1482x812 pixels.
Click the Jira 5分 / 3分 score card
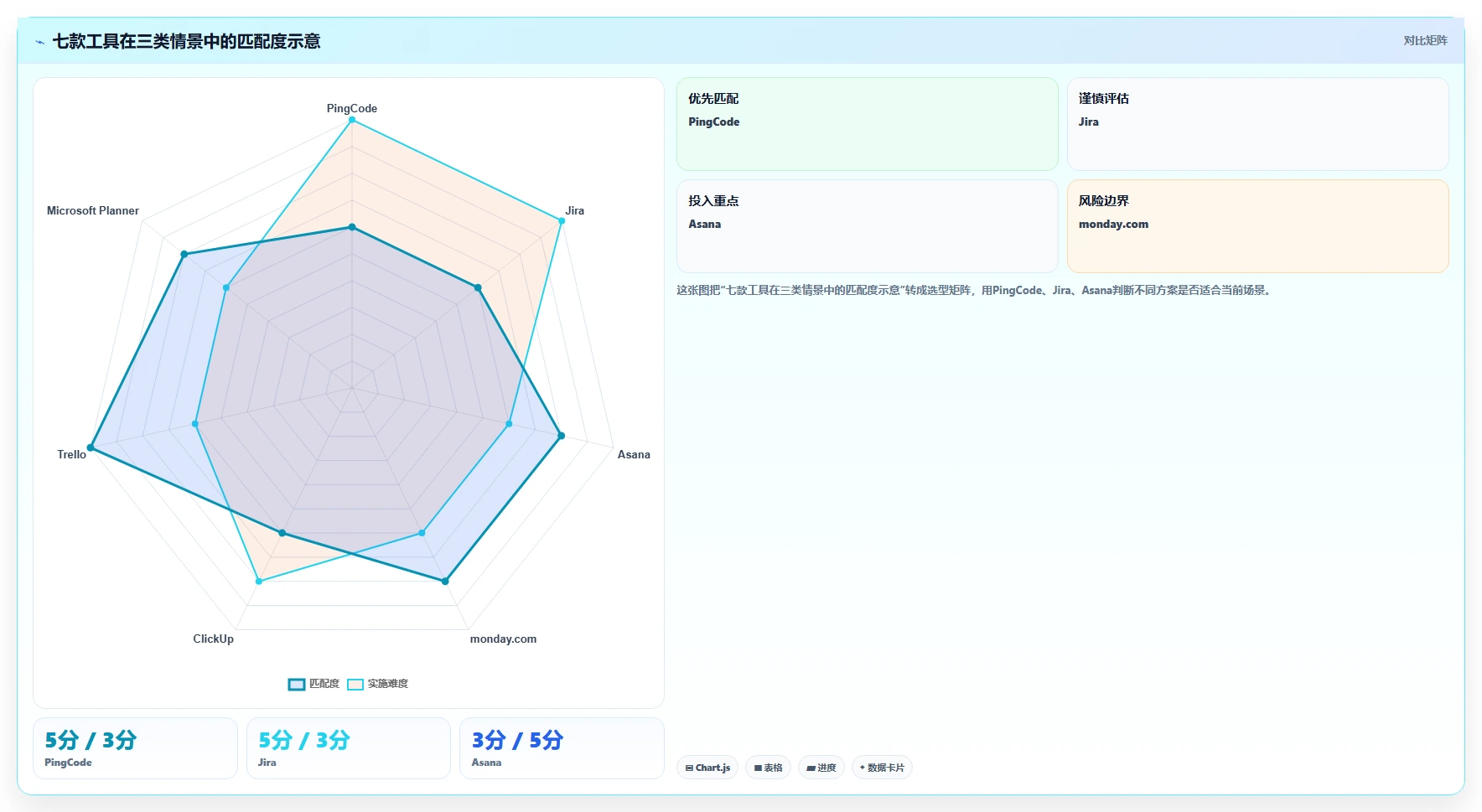[349, 748]
